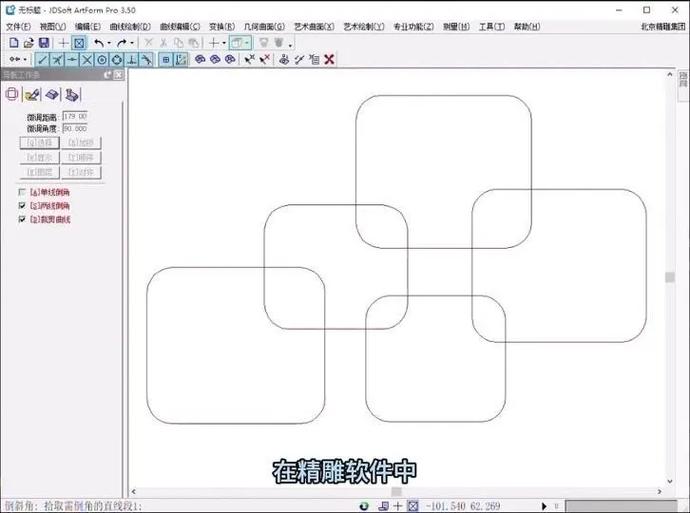
Task: Open the machine tool navigation panel icon
Action: [x=72, y=94]
